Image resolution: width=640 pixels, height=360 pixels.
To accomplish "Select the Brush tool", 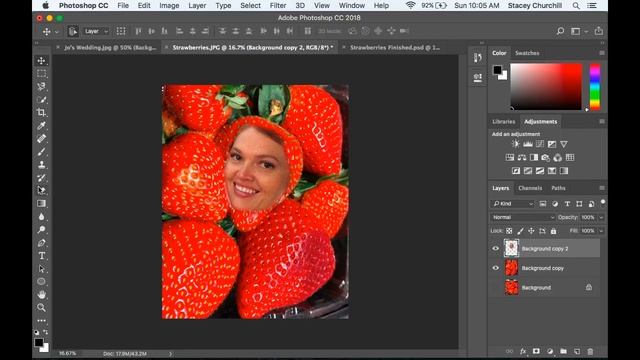I will (x=41, y=151).
